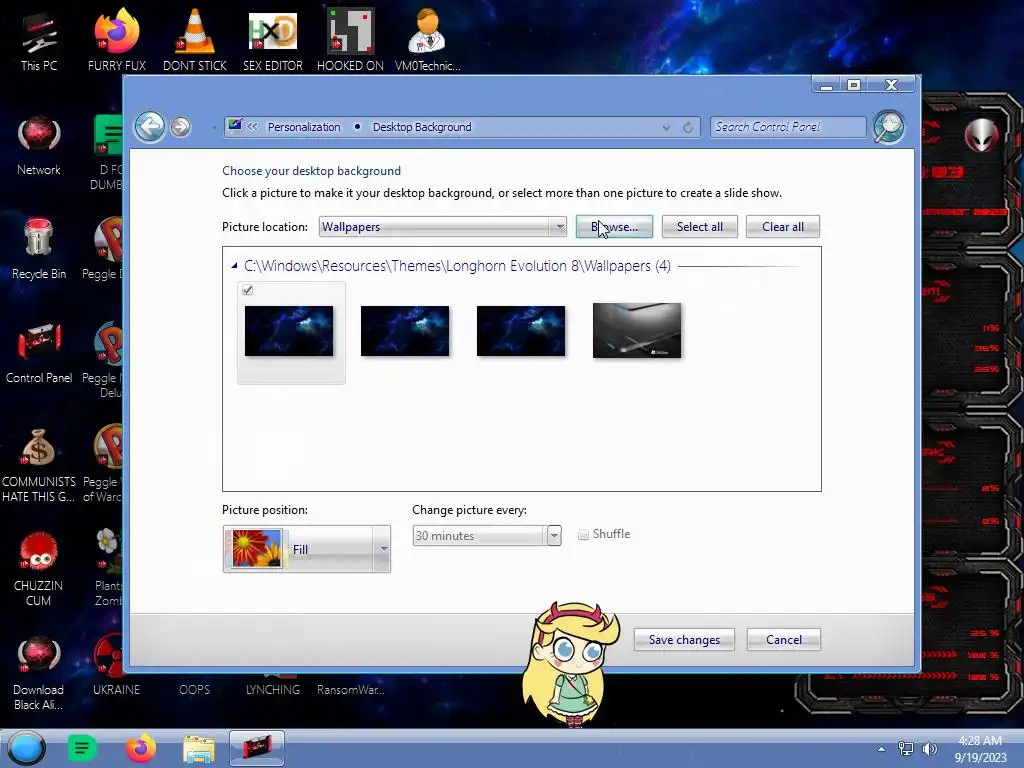Click the search magnifier icon
This screenshot has width=1024, height=768.
tap(888, 127)
